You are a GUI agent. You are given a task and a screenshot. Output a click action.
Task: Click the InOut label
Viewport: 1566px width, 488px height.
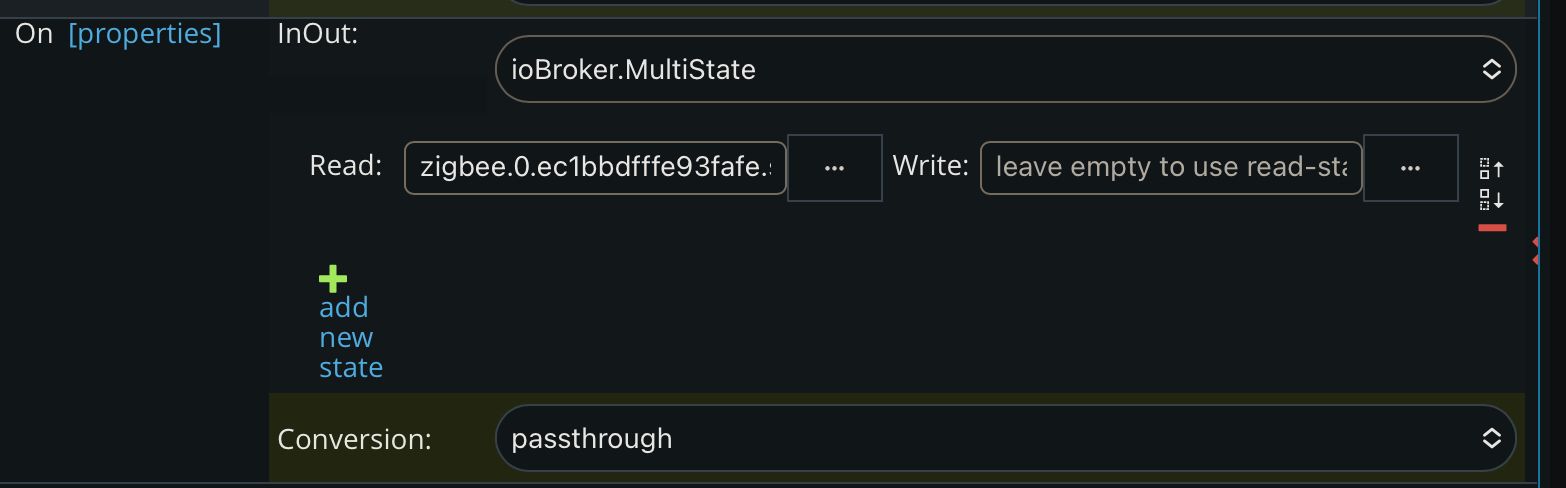coord(318,34)
